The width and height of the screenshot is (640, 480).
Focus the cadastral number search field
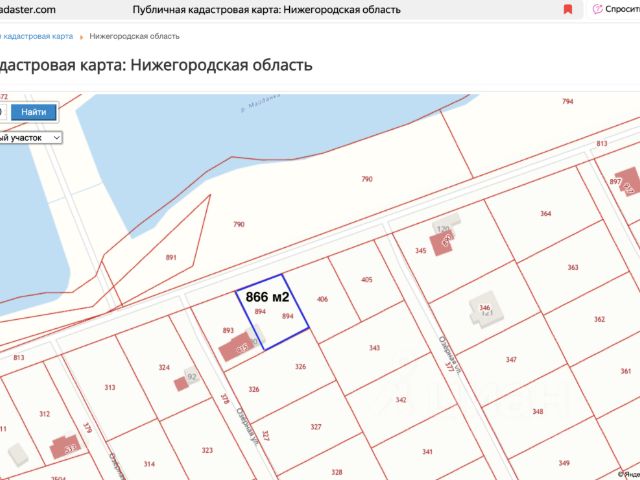click(x=3, y=112)
